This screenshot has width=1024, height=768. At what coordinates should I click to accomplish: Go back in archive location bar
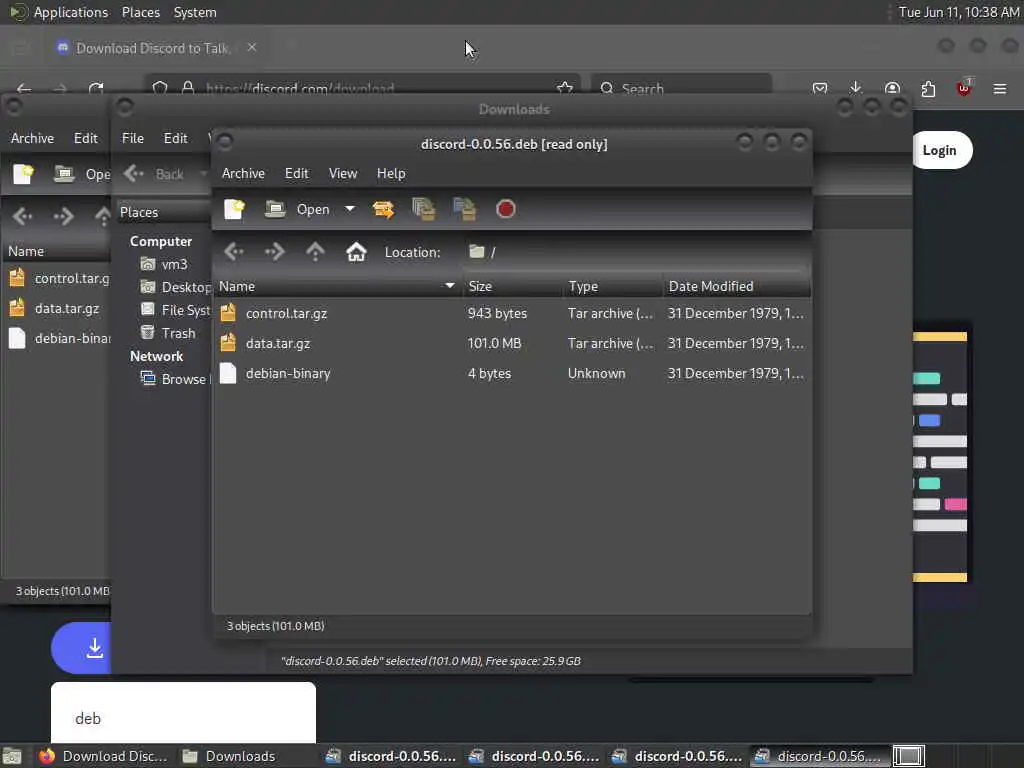pos(234,251)
